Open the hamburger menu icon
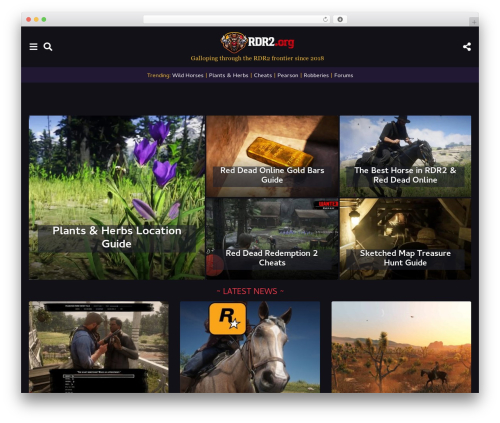This screenshot has height=423, width=500. [33, 47]
